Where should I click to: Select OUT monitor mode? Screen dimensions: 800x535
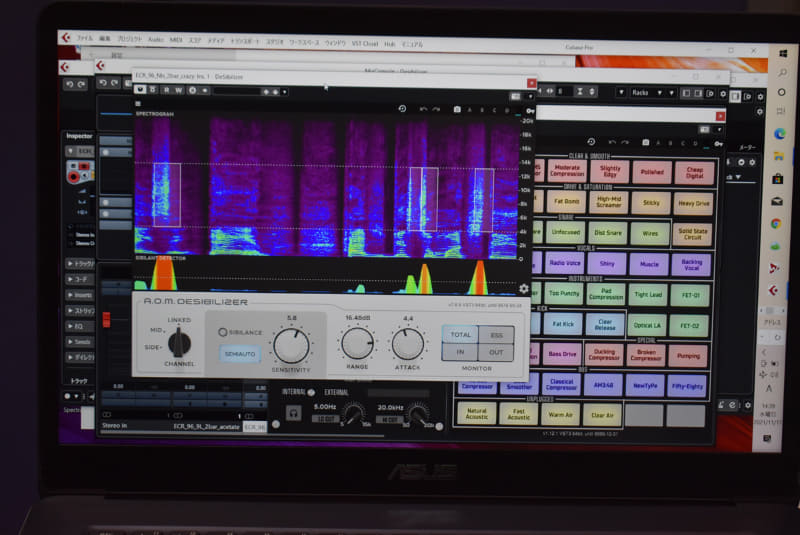tap(496, 352)
